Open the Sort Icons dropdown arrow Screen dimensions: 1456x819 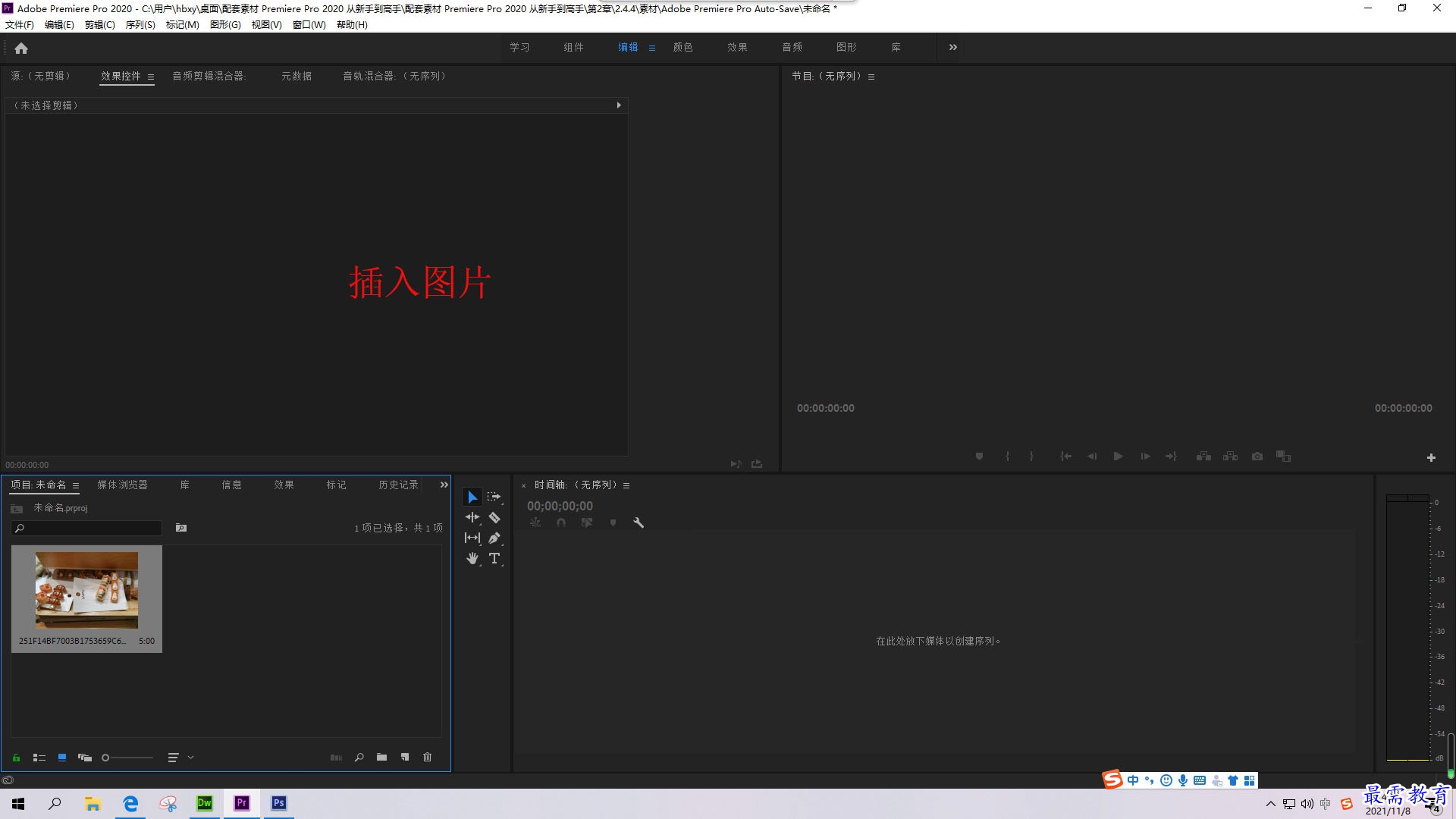pos(190,757)
